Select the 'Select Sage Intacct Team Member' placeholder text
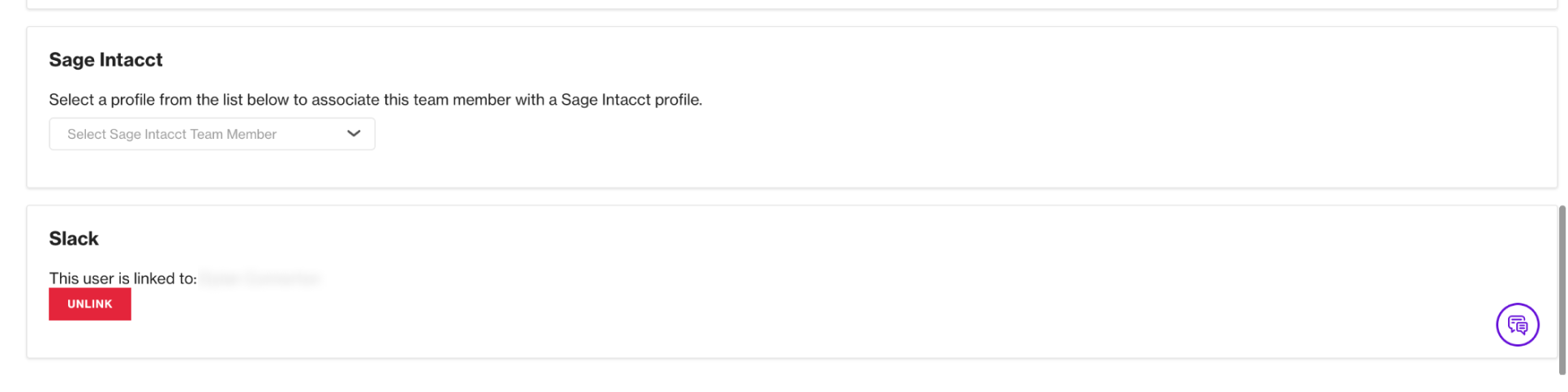 point(172,135)
